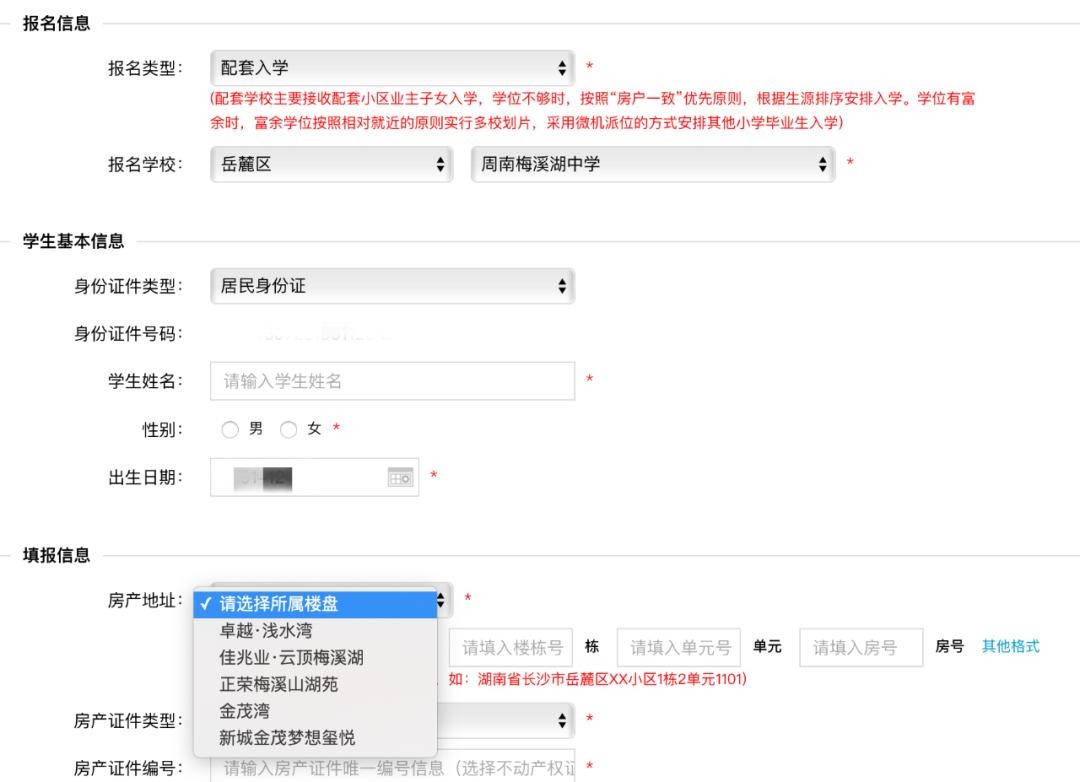Select the 女 gender radio button

(289, 430)
